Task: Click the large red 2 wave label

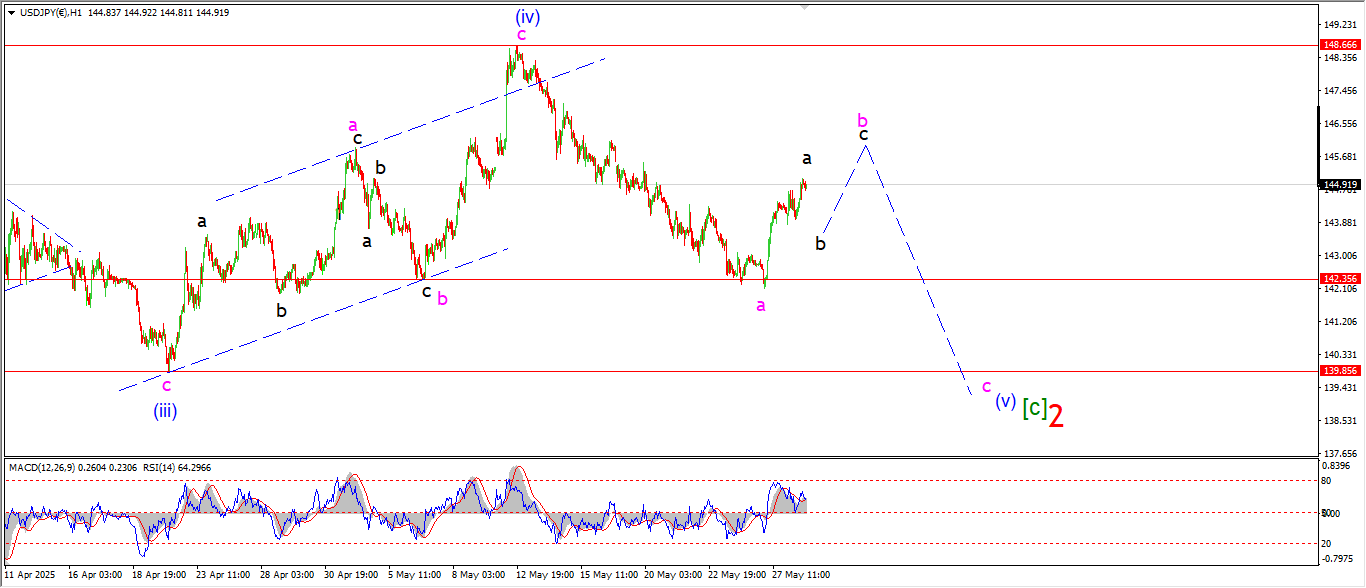Action: 1056,415
